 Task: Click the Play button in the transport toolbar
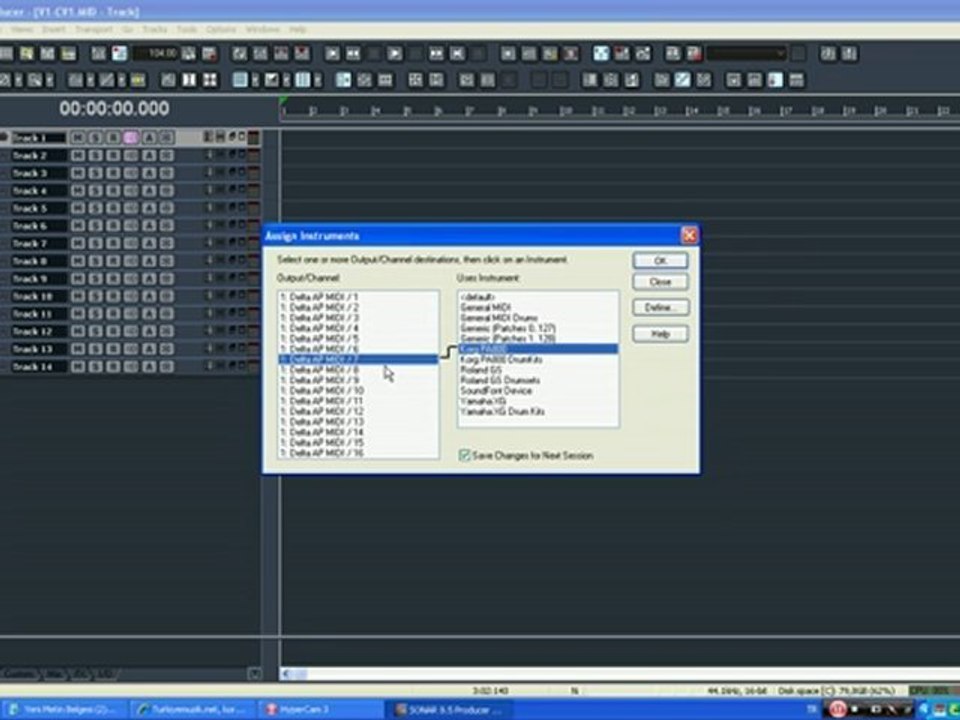(395, 54)
